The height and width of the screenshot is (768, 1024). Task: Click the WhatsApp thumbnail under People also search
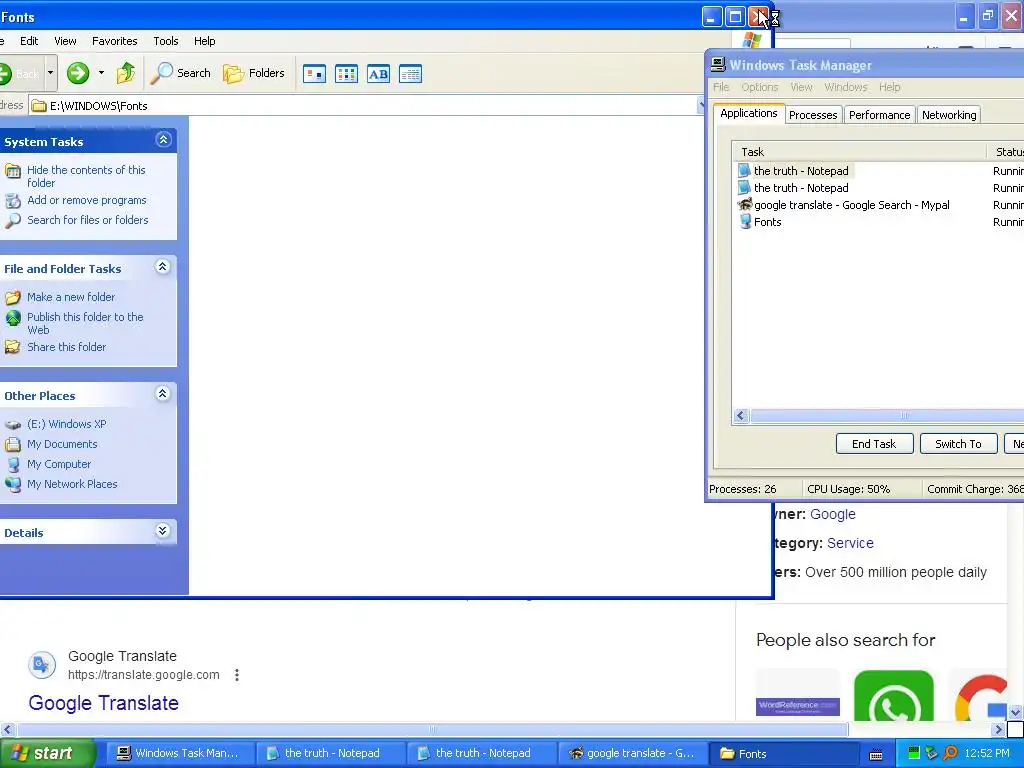[x=893, y=696]
